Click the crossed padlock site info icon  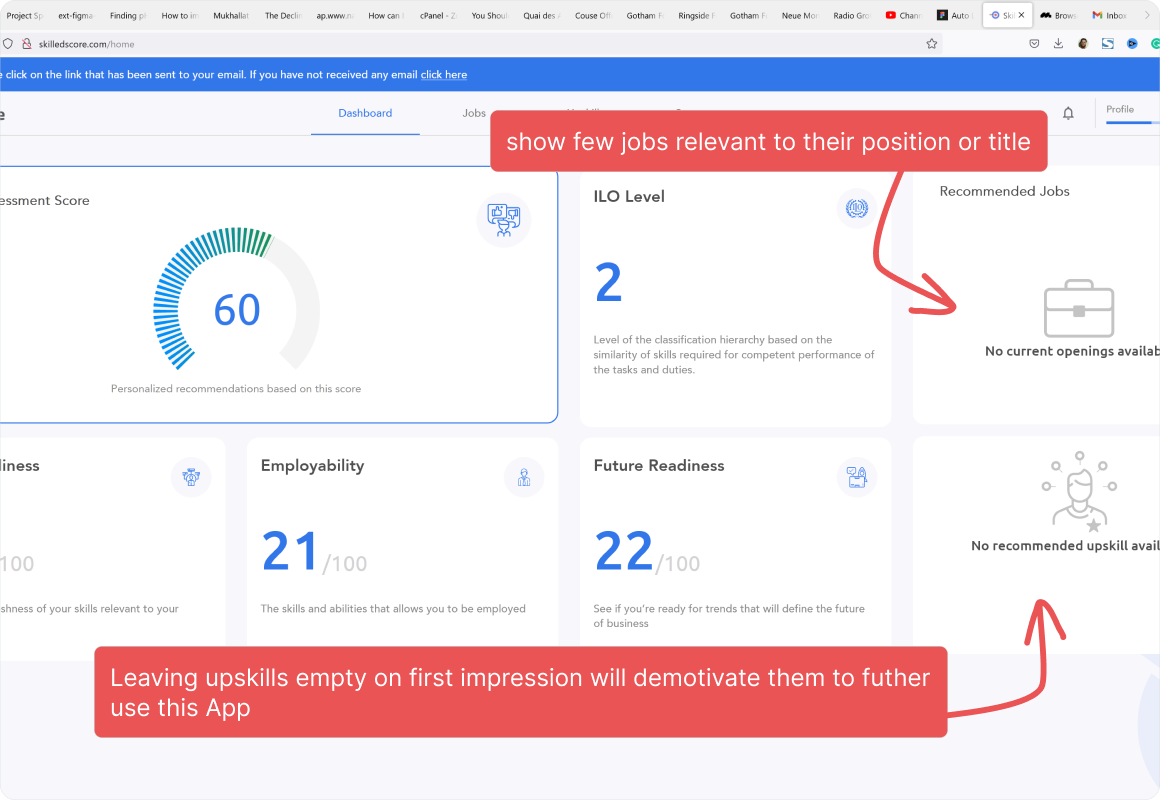pos(27,44)
